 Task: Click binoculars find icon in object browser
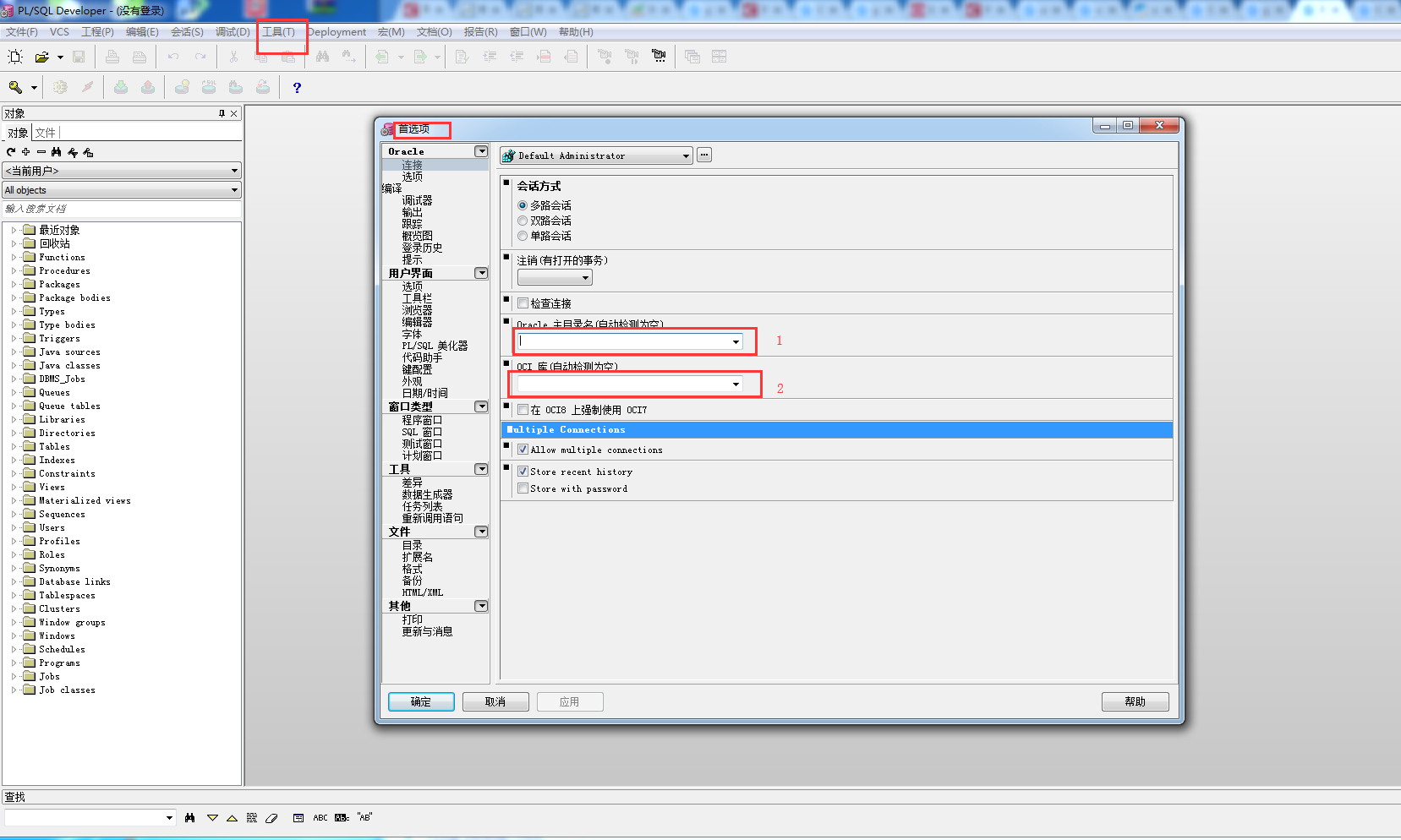57,152
